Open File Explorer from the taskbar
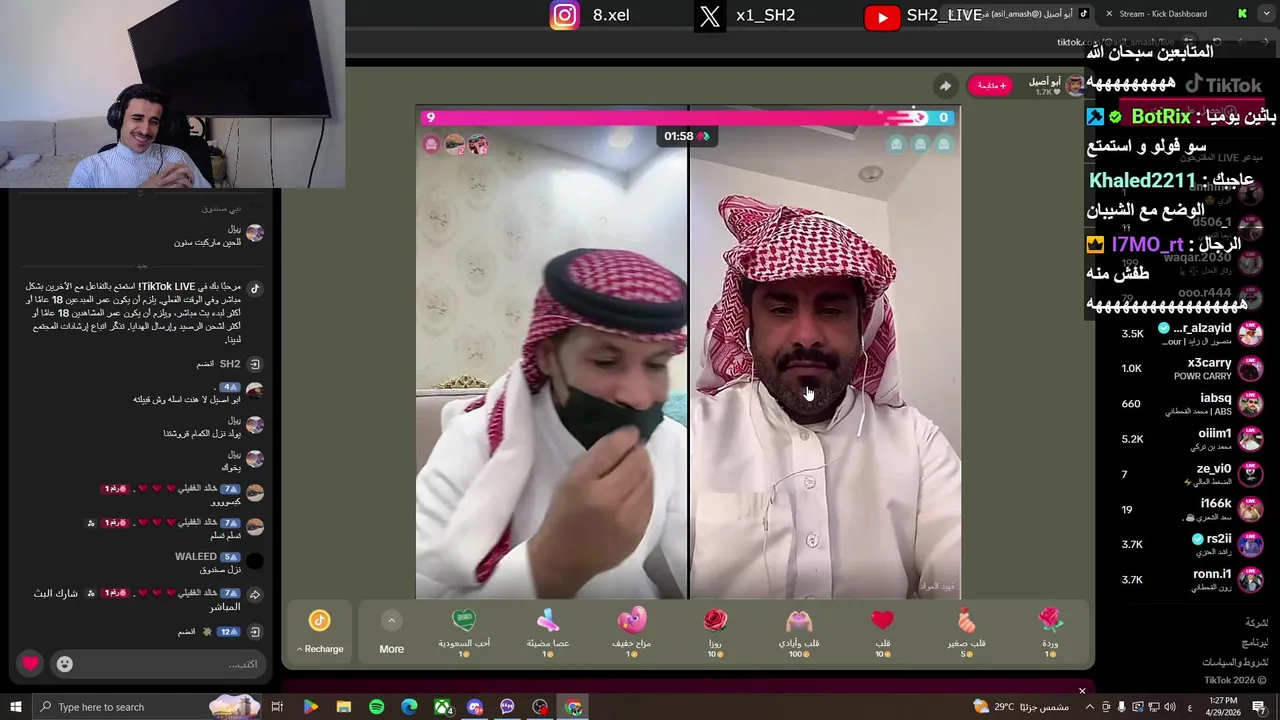 click(x=343, y=707)
